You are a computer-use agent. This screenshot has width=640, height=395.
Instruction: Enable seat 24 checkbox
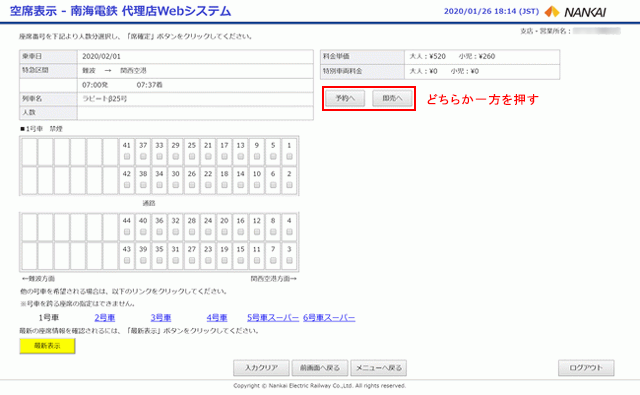(208, 232)
